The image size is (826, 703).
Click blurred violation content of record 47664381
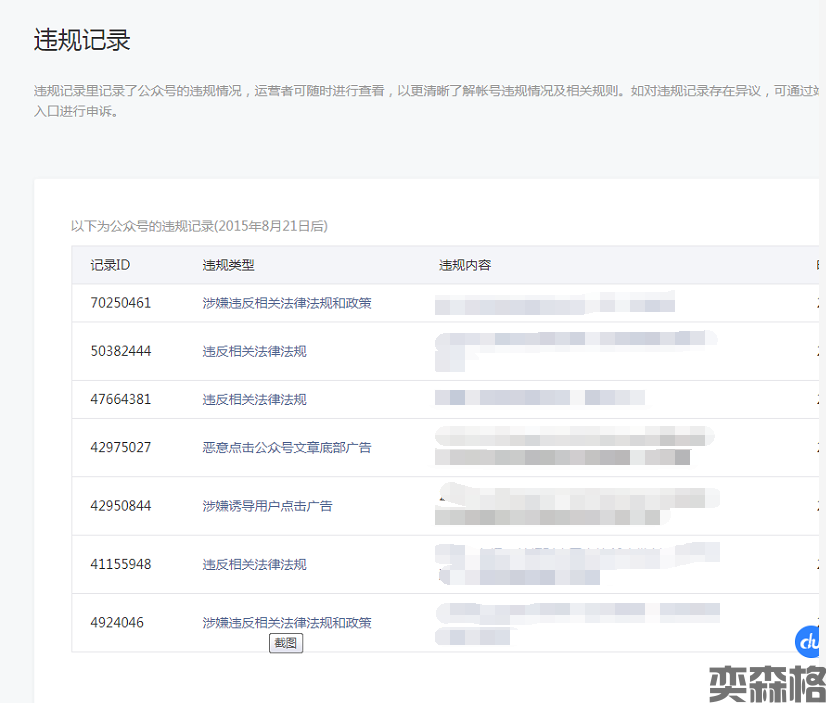click(x=540, y=398)
